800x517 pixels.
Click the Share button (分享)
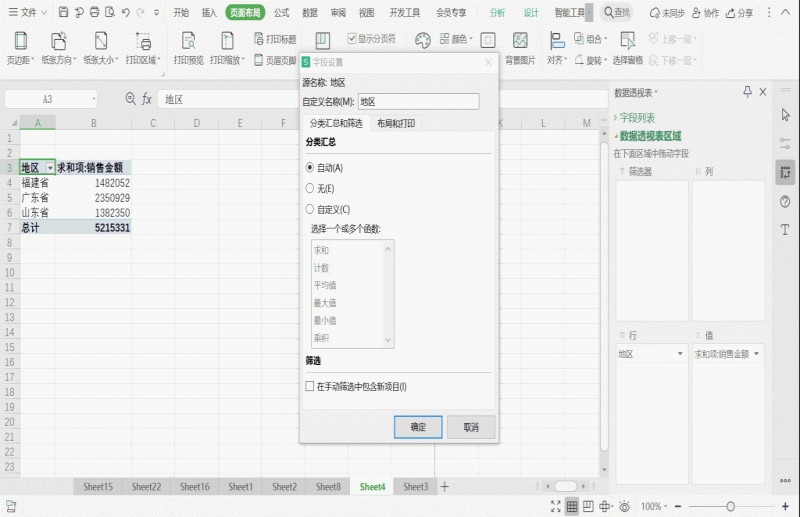(739, 13)
